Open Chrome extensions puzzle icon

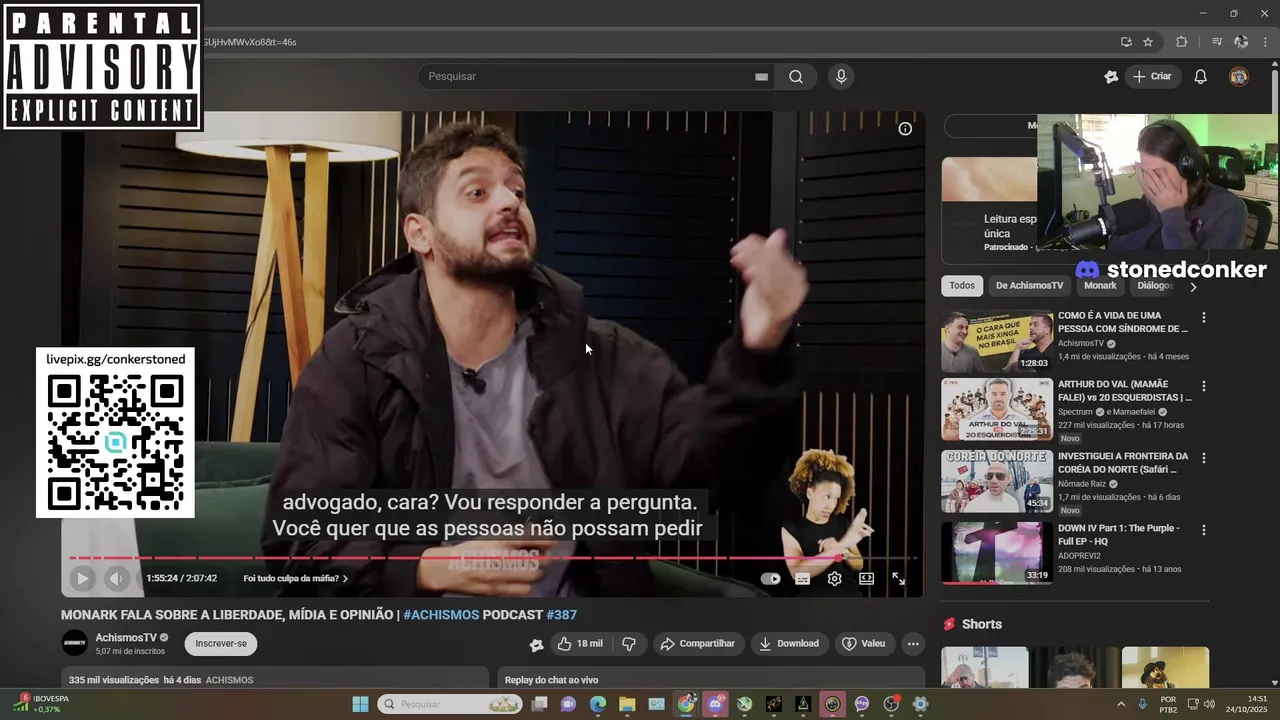[1181, 42]
